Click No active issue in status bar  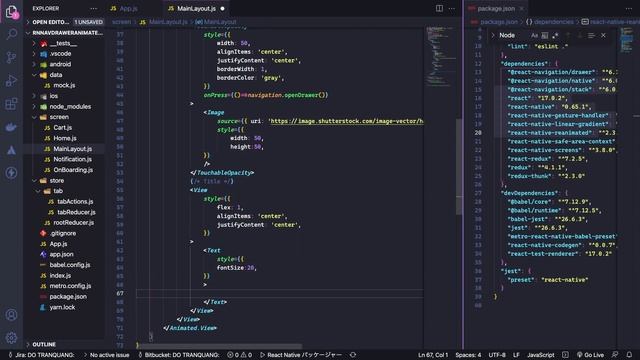pyautogui.click(x=107, y=355)
